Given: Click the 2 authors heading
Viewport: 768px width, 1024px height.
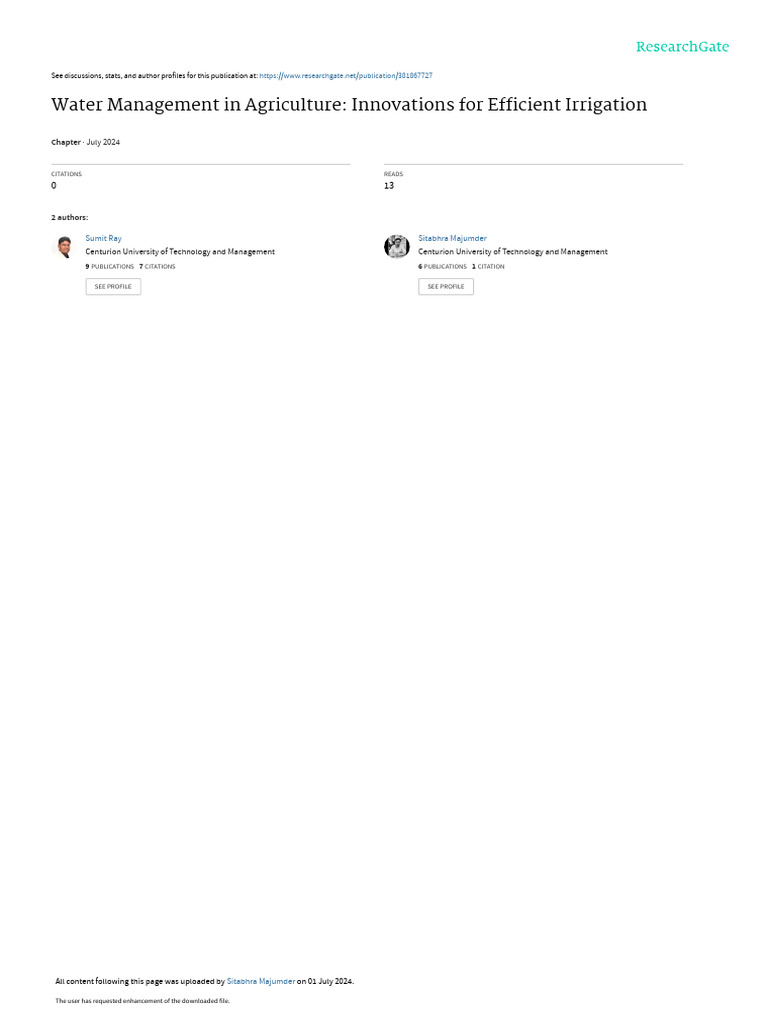Looking at the screenshot, I should point(69,217).
